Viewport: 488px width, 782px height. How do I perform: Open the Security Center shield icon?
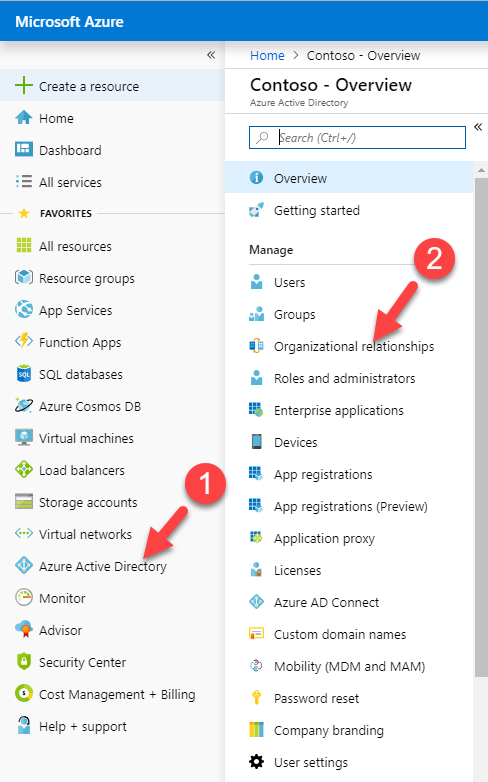(24, 661)
